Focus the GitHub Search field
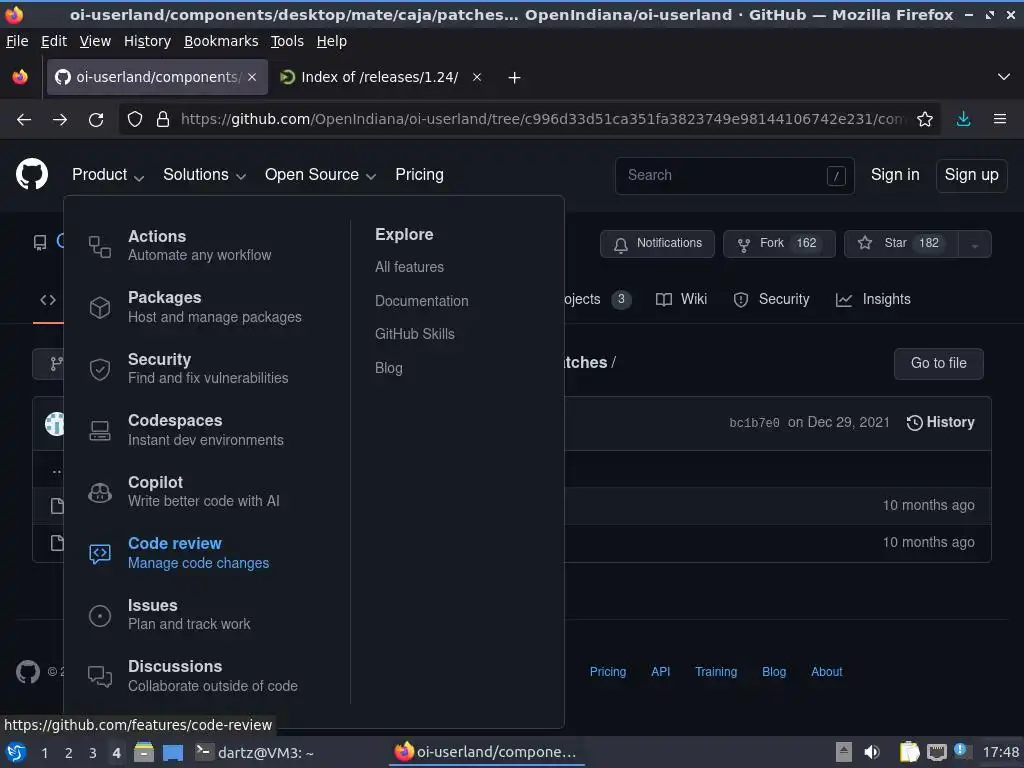1024x768 pixels. tap(735, 175)
